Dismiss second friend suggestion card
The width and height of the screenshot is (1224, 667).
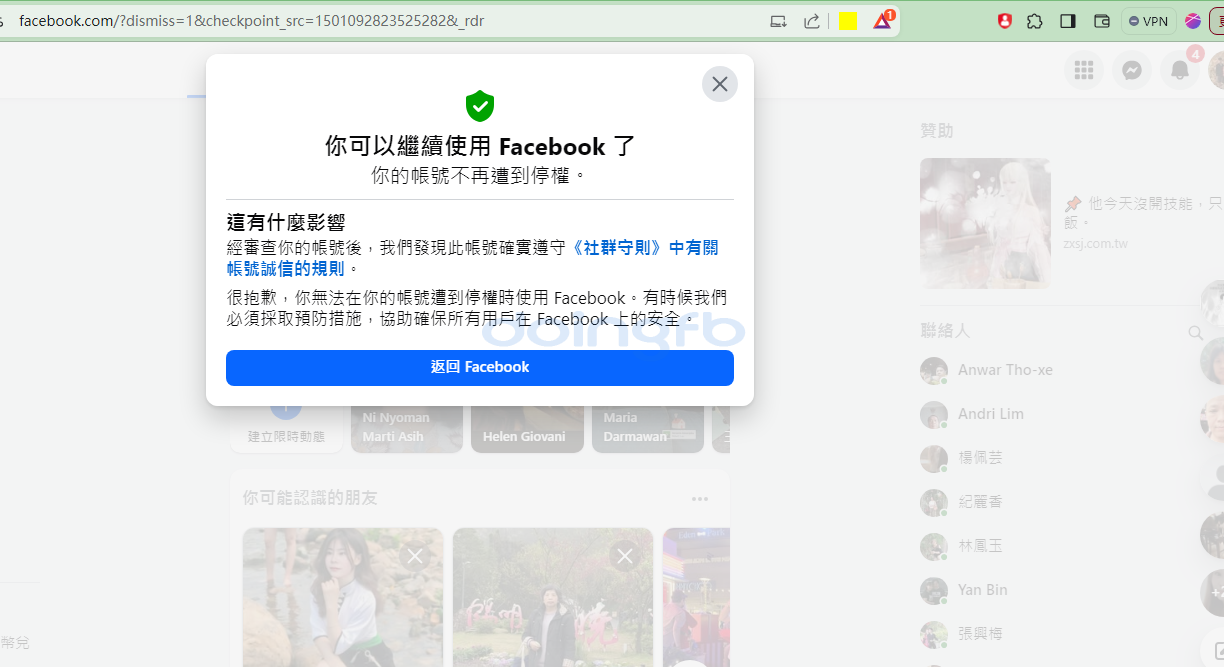click(x=625, y=556)
